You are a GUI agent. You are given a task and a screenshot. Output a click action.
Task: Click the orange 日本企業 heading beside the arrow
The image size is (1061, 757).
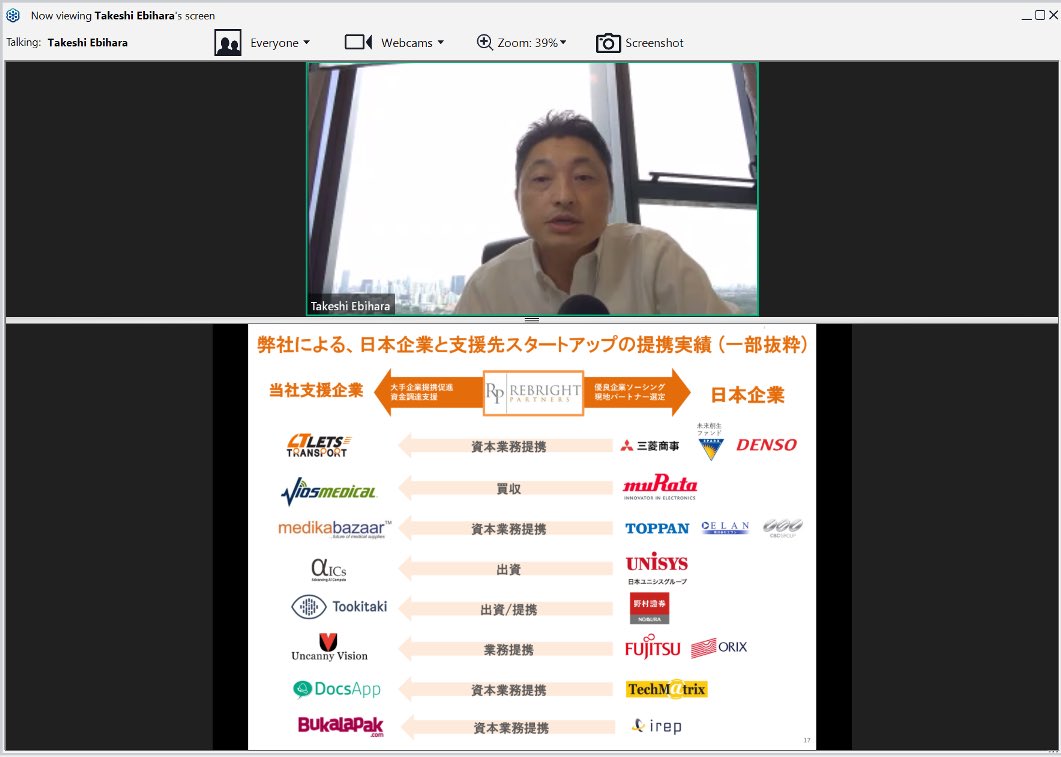tap(748, 394)
